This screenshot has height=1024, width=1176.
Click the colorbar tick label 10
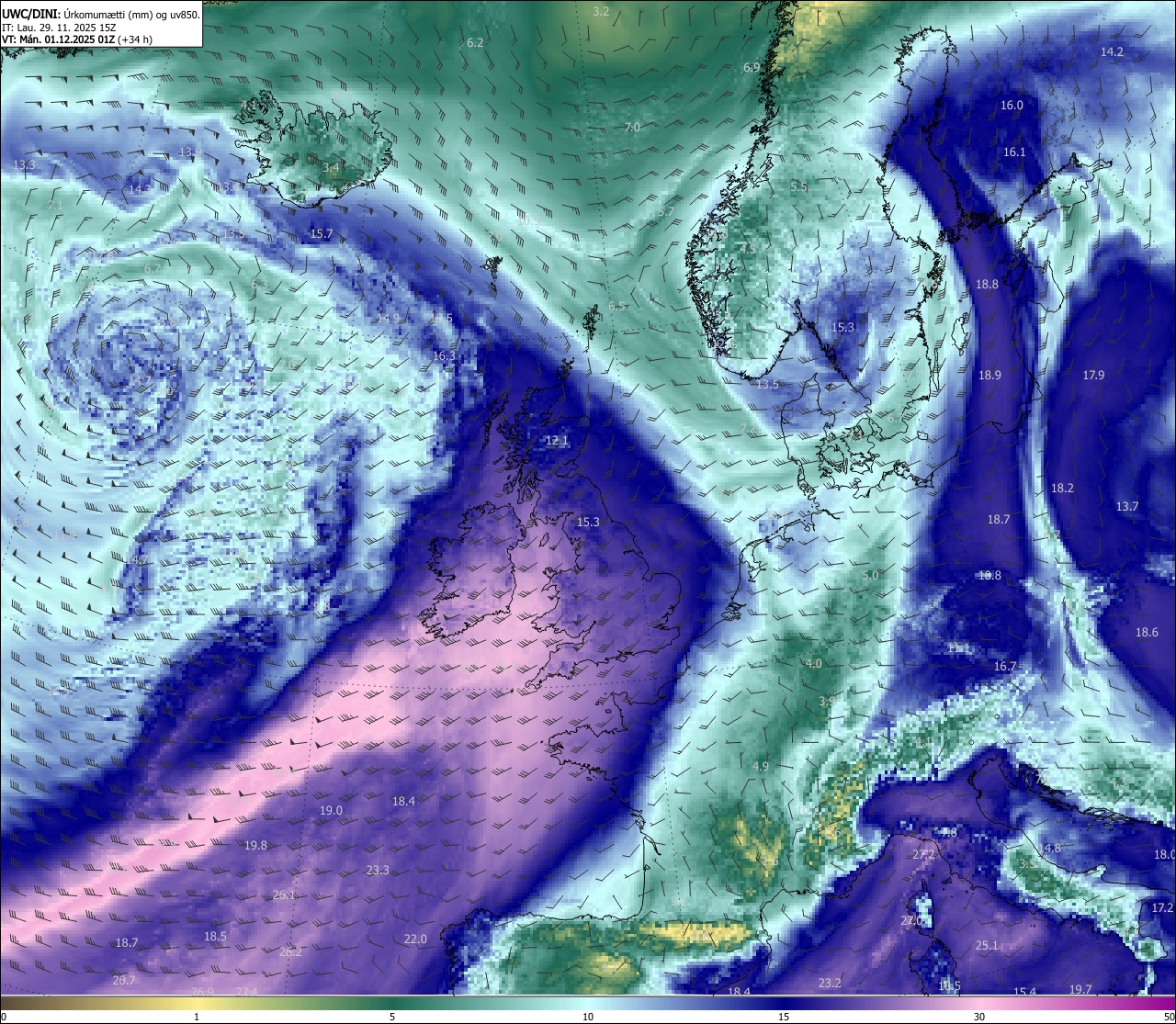pos(588,1017)
